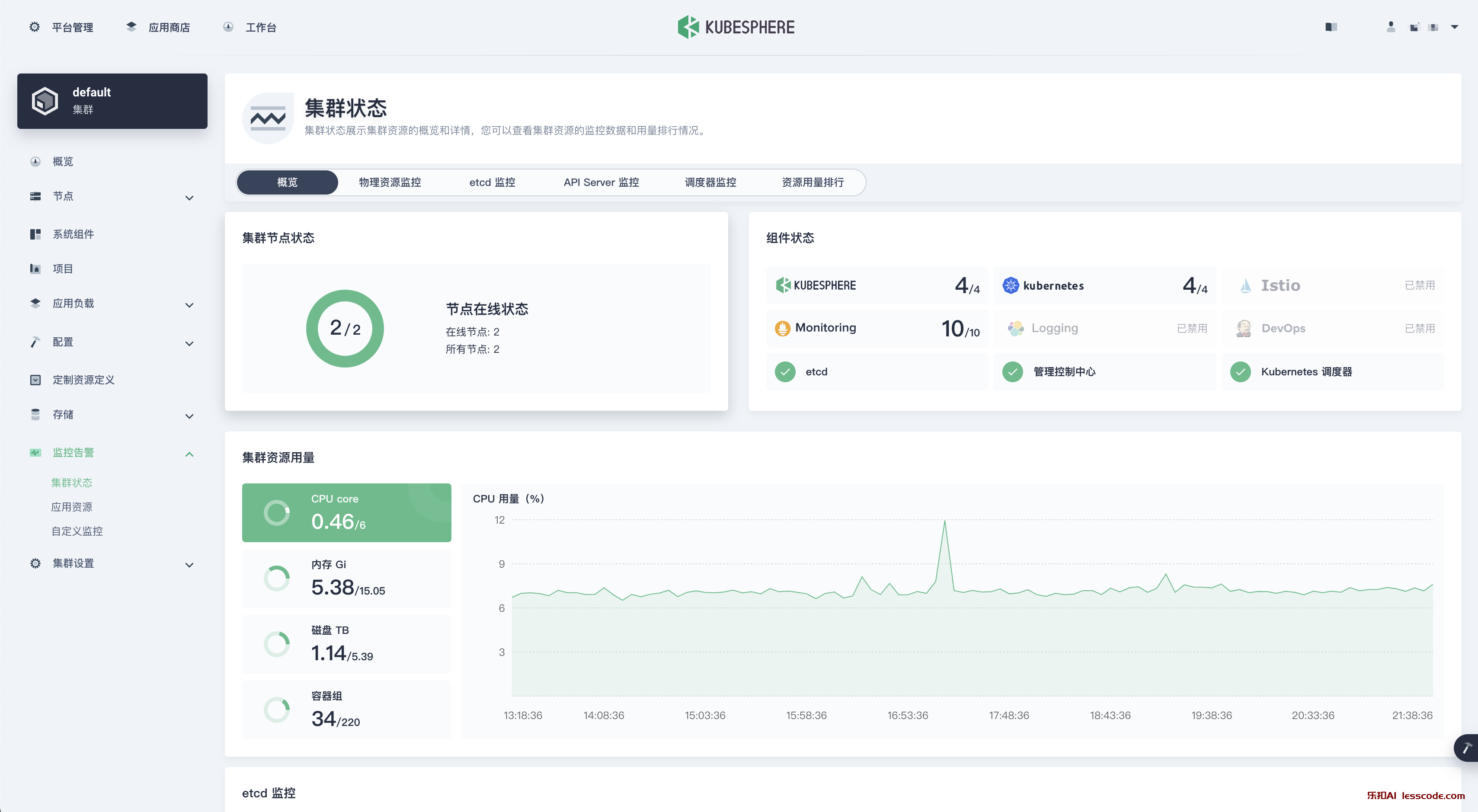
Task: Click the default cluster cube icon
Action: tap(45, 101)
